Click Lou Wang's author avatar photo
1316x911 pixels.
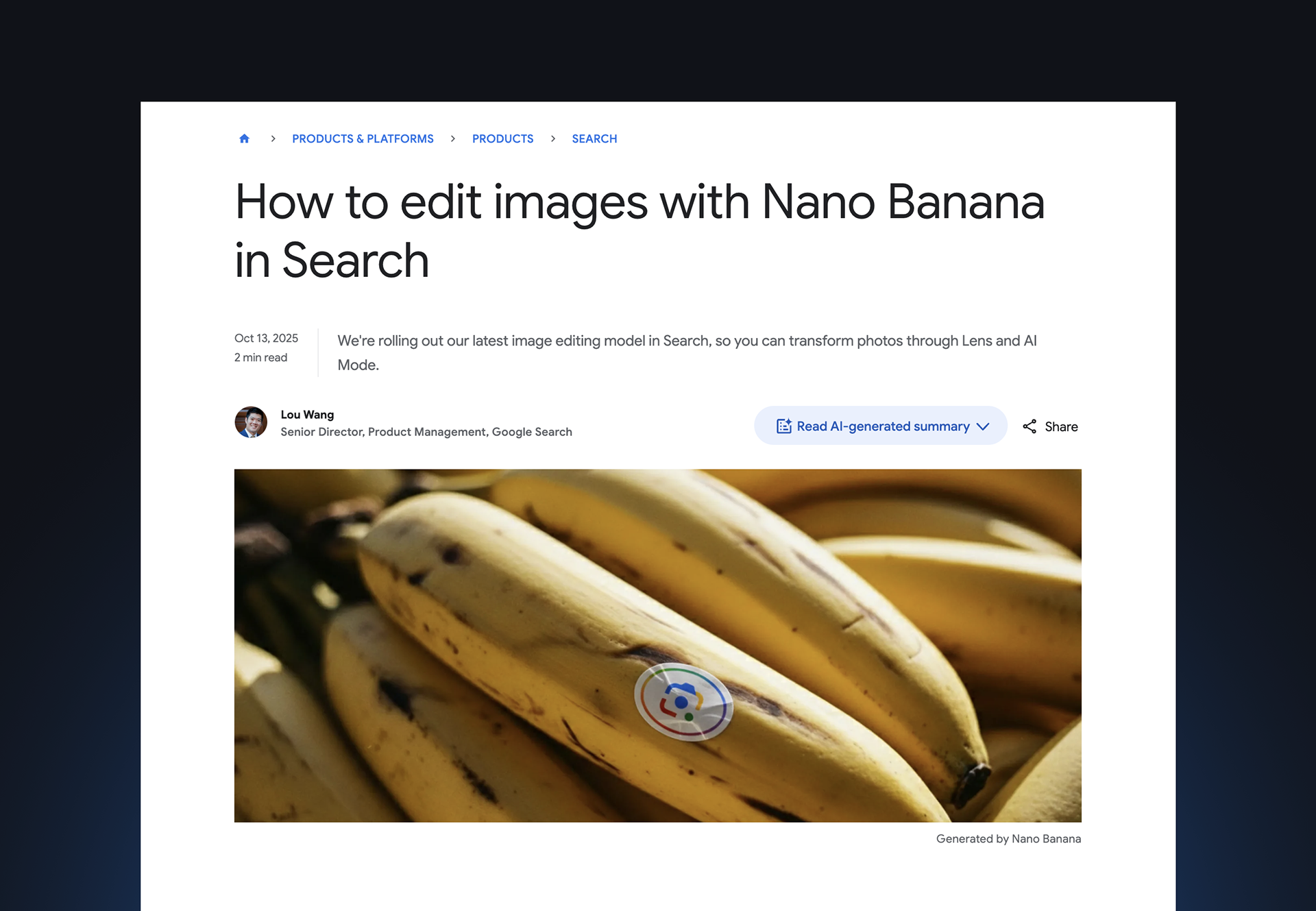coord(251,422)
